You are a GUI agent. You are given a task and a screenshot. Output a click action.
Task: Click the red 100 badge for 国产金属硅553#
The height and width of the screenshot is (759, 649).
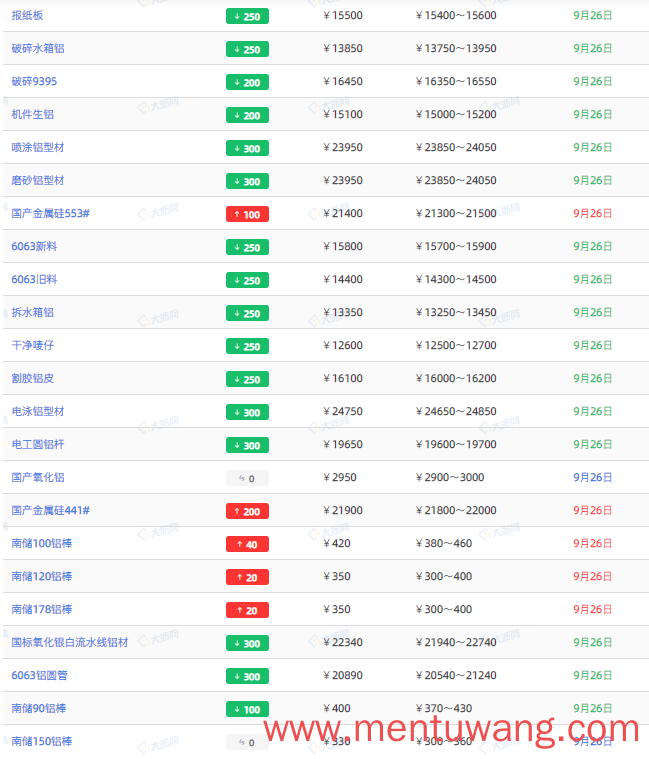click(247, 214)
